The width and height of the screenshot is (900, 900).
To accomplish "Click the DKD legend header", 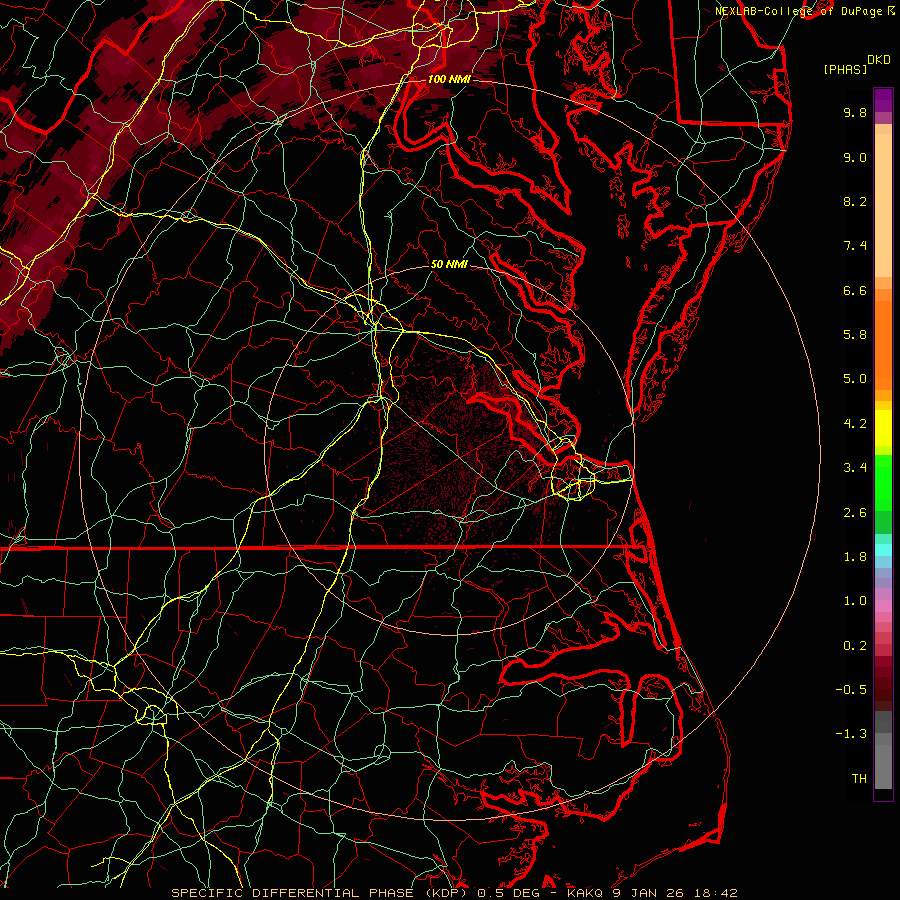I will click(x=878, y=60).
